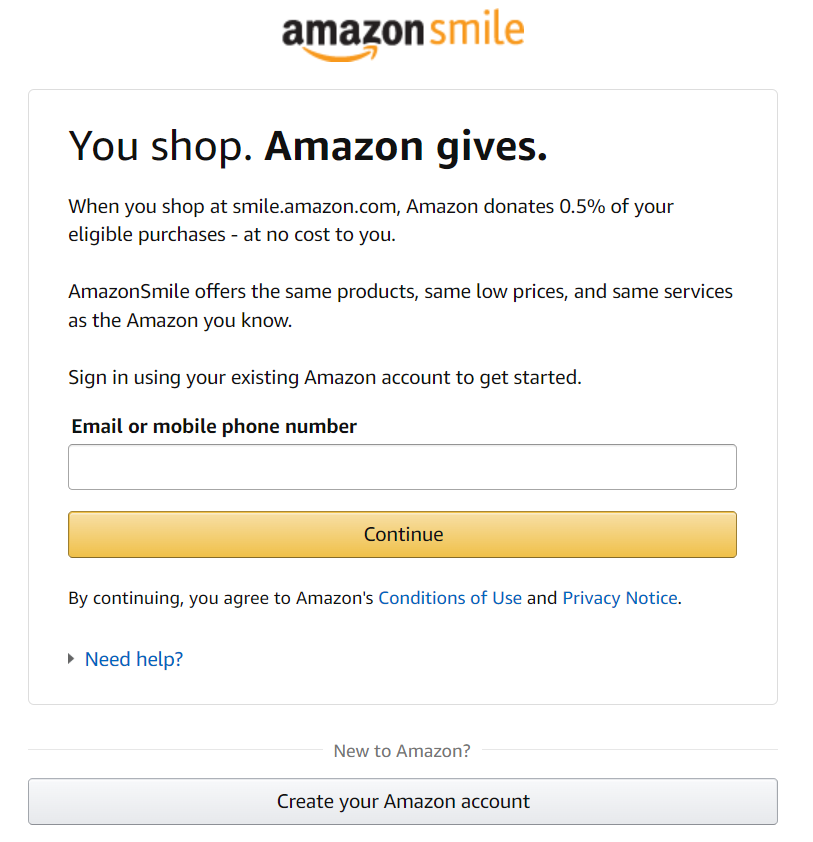Click the Sign in using existing account text
The image size is (813, 842).
click(x=325, y=378)
